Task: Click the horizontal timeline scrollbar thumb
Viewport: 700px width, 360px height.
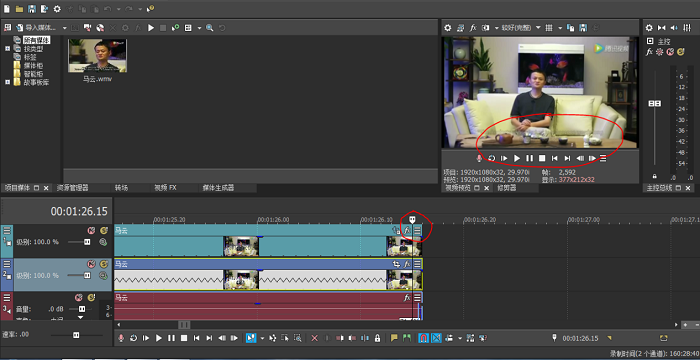Action: coord(184,325)
